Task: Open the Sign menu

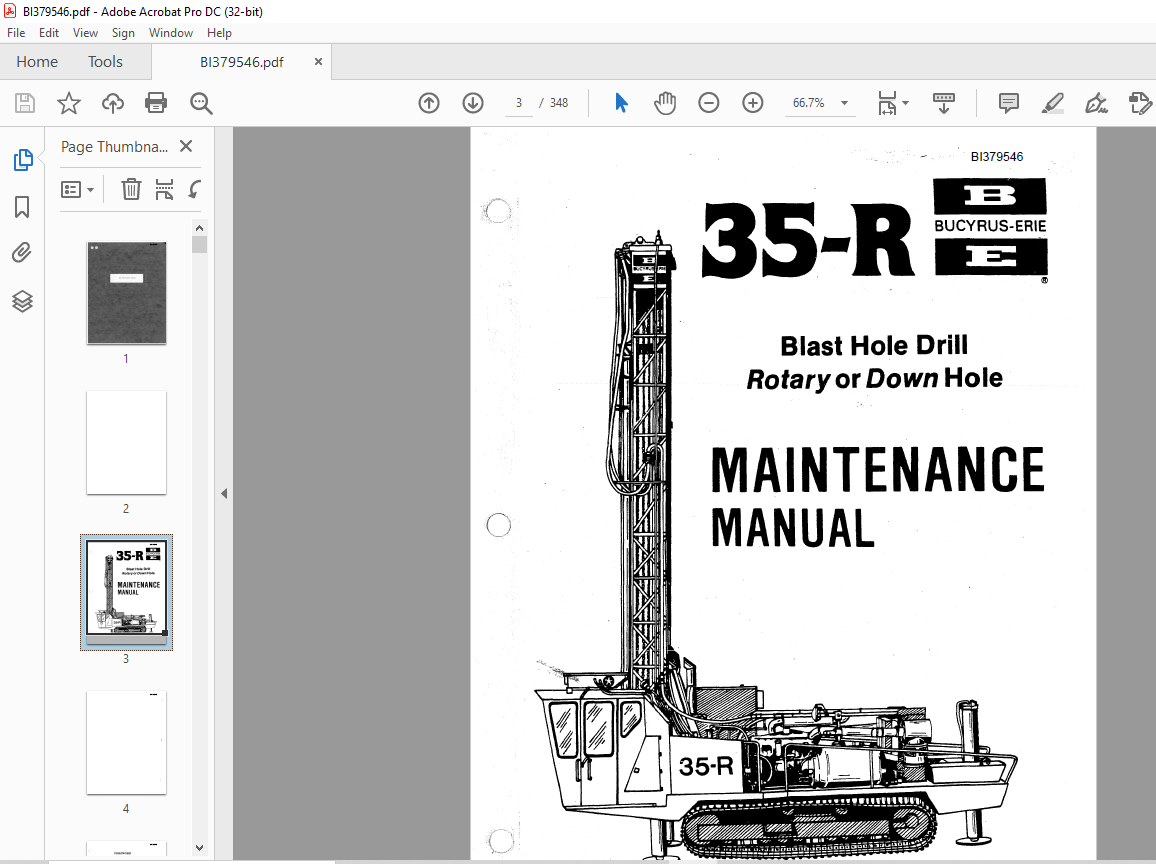Action: [123, 32]
